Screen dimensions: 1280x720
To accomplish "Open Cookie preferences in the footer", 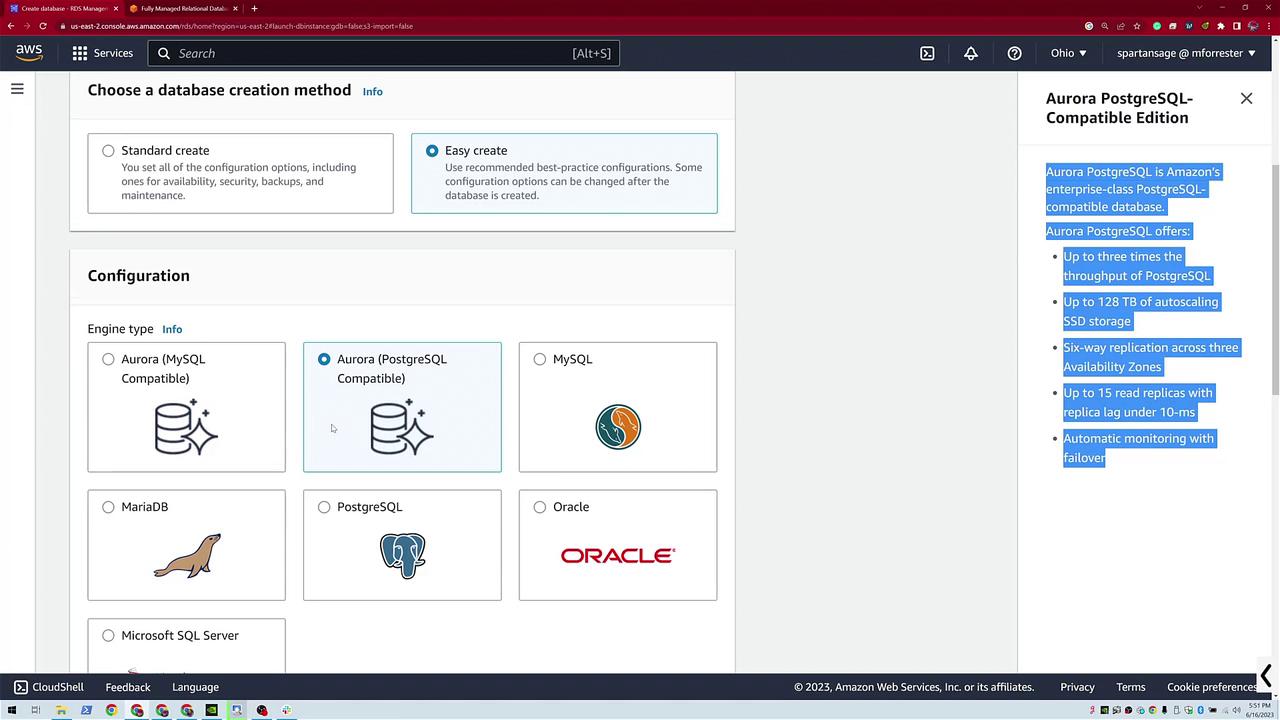I will tap(1212, 687).
